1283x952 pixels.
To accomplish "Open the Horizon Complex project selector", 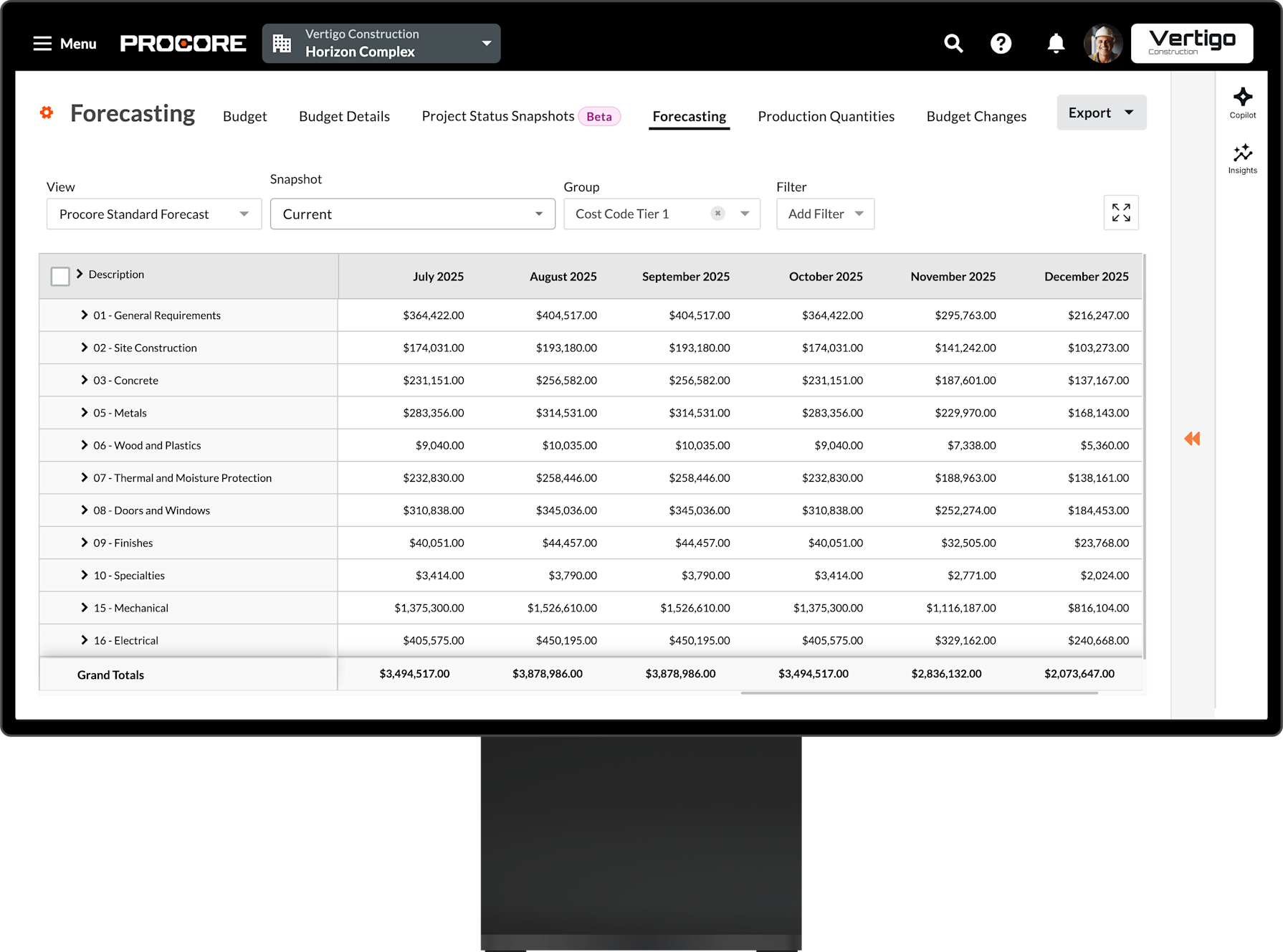I will click(381, 43).
